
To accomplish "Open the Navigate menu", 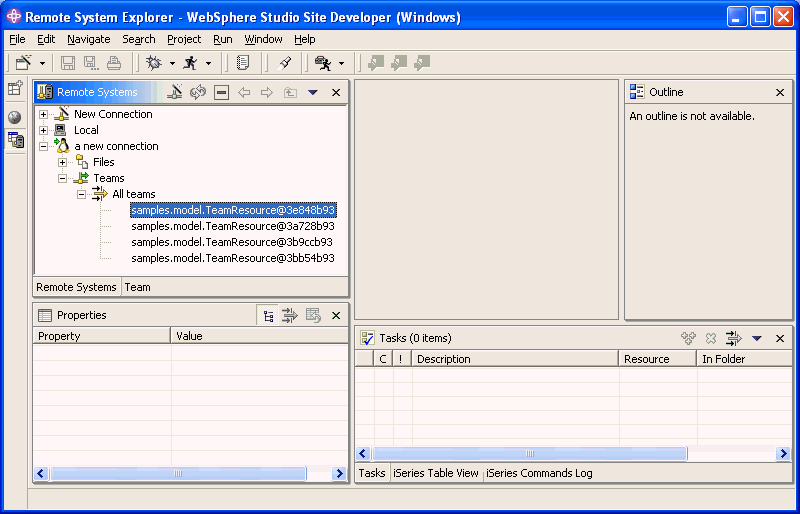I will pyautogui.click(x=88, y=39).
